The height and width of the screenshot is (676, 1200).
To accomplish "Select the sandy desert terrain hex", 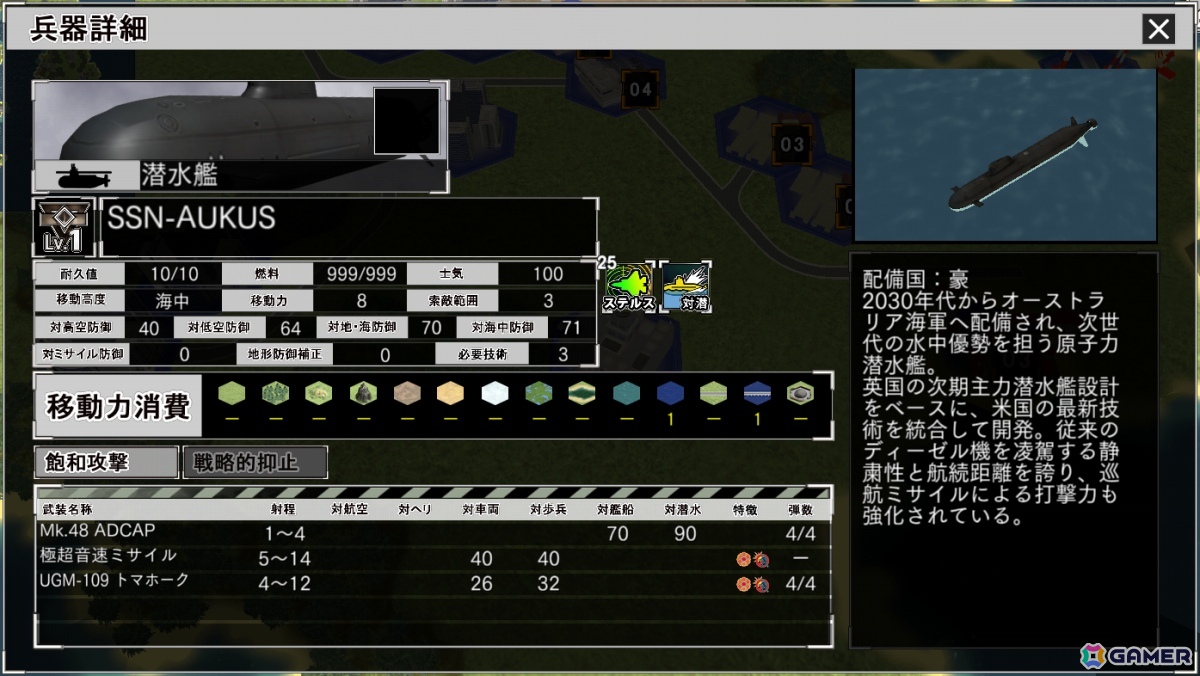I will [451, 394].
